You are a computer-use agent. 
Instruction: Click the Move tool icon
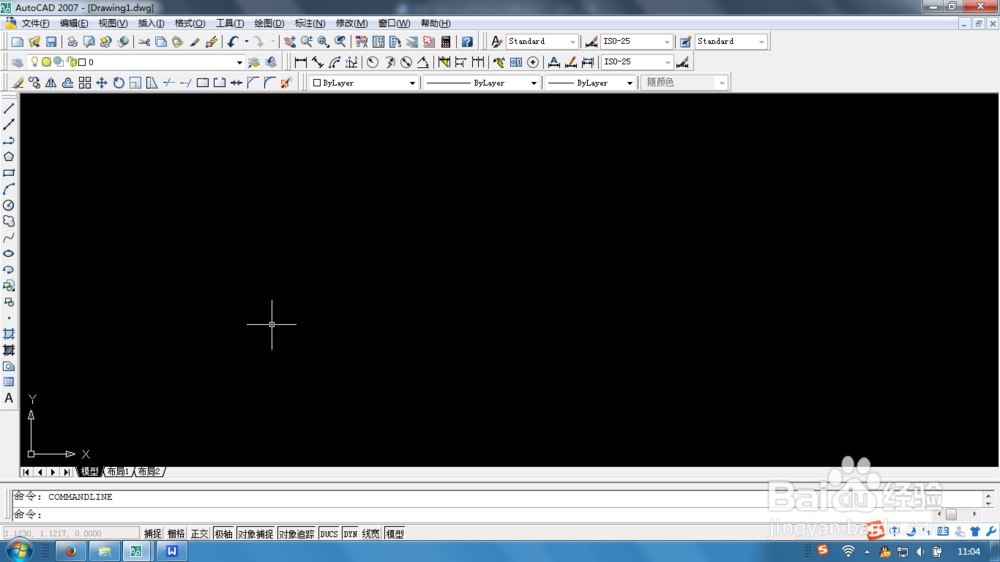click(x=101, y=83)
